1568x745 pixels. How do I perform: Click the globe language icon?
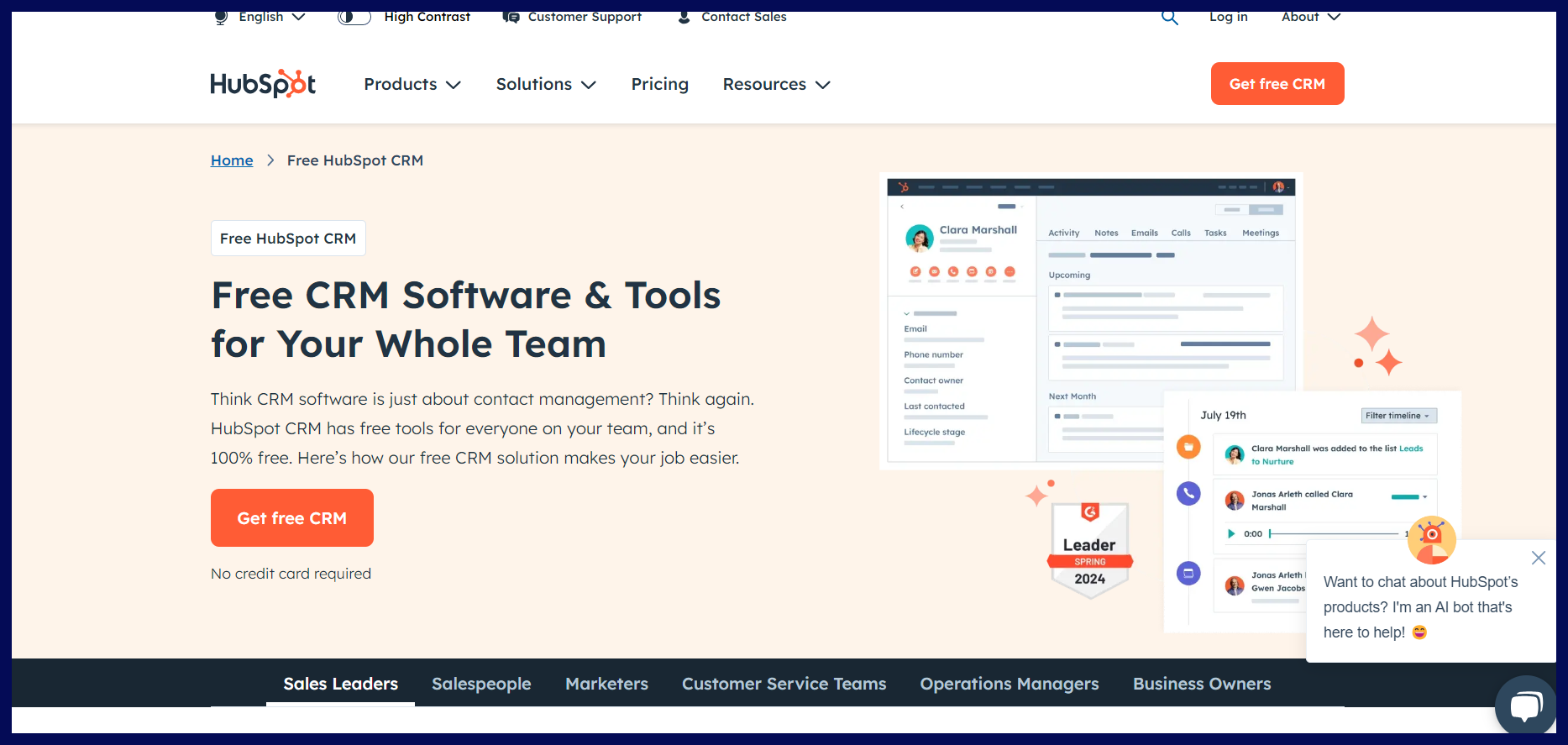(x=221, y=18)
